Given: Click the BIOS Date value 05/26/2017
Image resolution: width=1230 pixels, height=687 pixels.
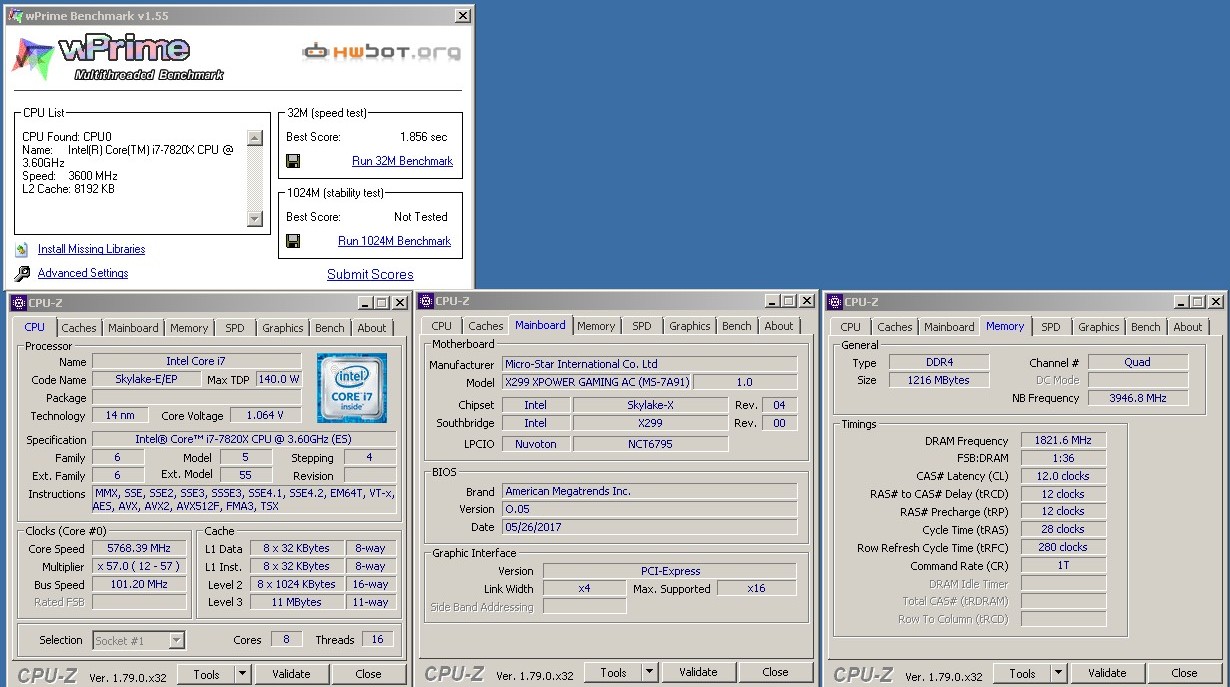Looking at the screenshot, I should coord(649,527).
